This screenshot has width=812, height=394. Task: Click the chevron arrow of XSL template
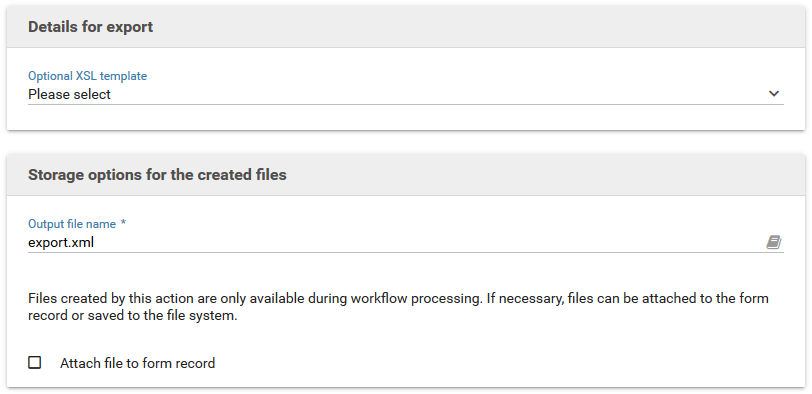pos(774,94)
